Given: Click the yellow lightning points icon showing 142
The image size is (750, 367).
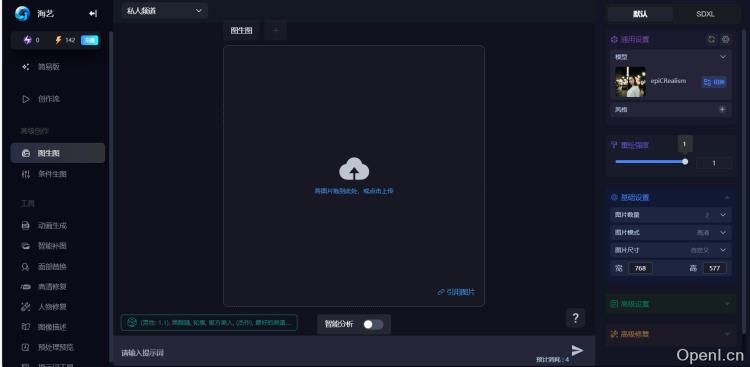Looking at the screenshot, I should click(58, 40).
